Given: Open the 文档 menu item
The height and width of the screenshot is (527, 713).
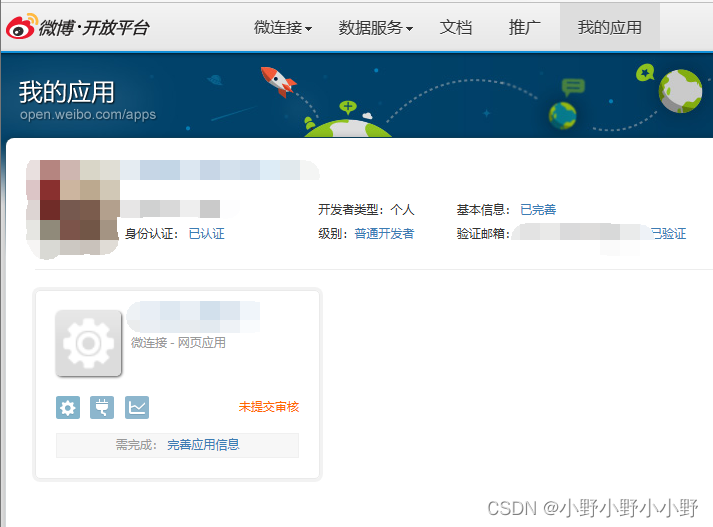Looking at the screenshot, I should (x=456, y=28).
